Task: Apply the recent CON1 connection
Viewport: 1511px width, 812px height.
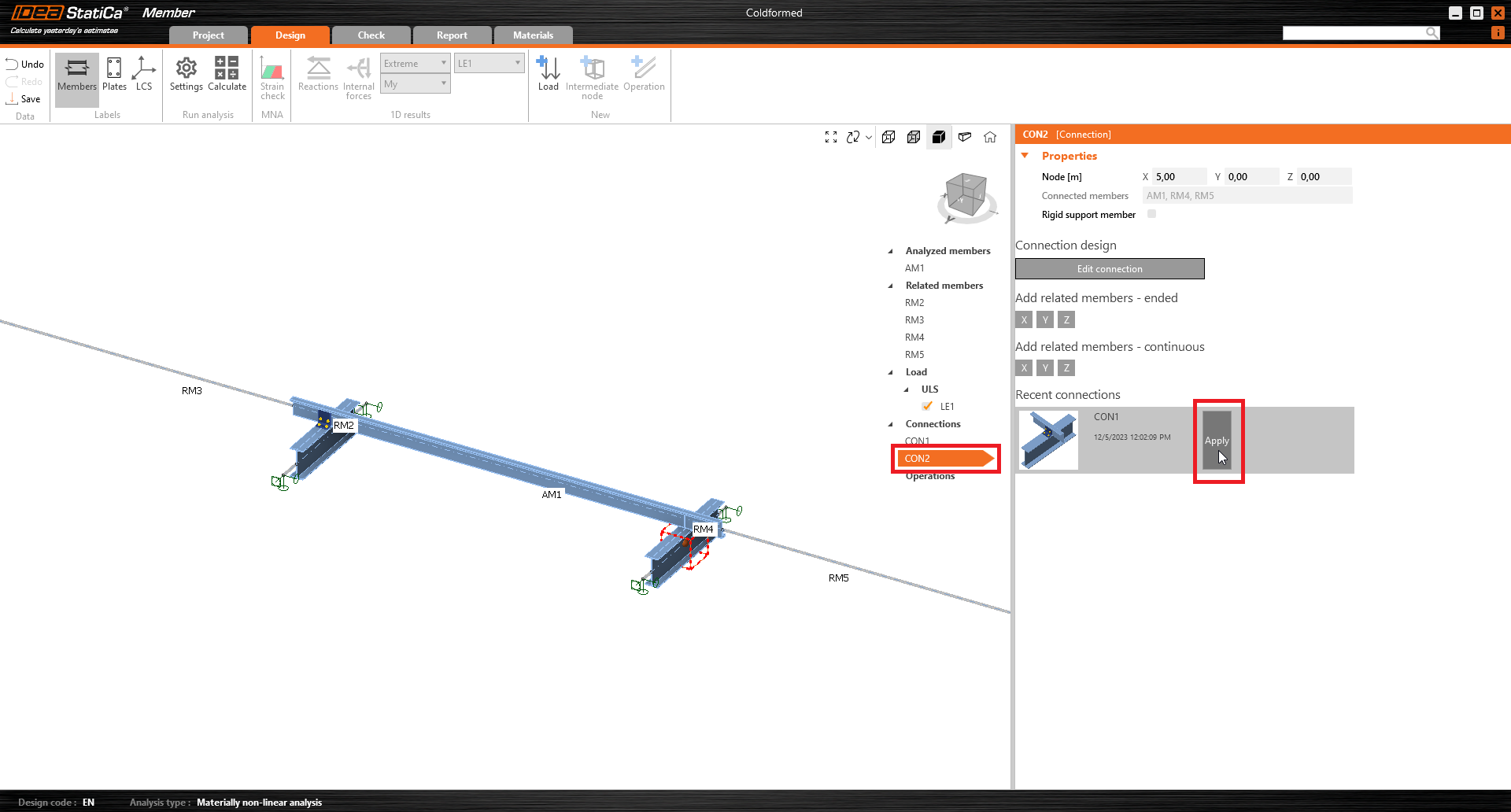Action: coord(1217,441)
